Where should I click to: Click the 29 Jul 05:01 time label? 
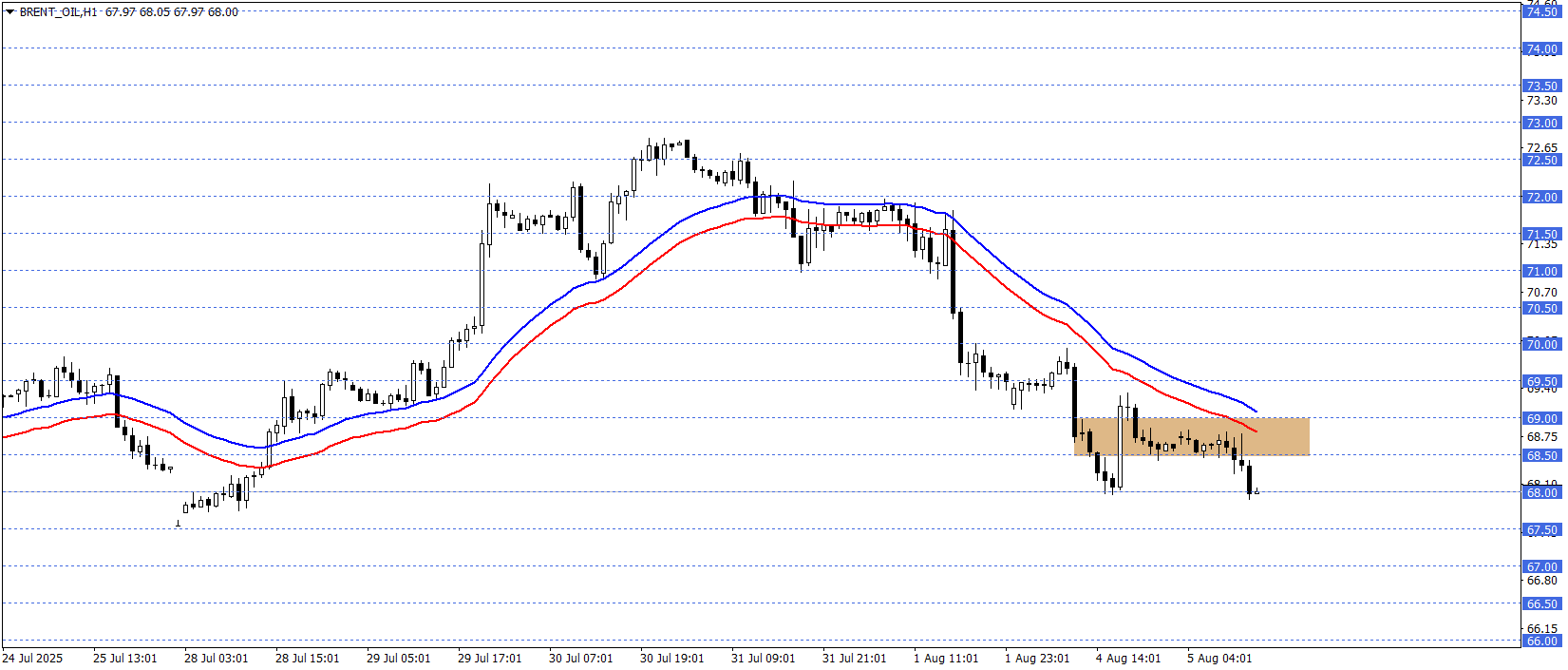399,658
